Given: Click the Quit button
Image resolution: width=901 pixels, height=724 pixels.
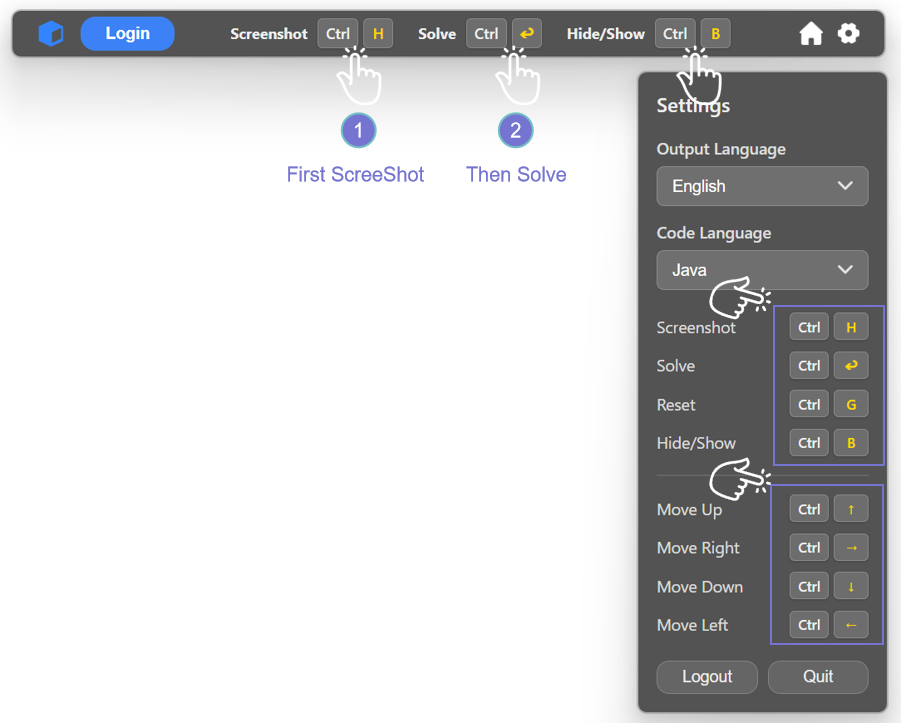Looking at the screenshot, I should coord(818,677).
